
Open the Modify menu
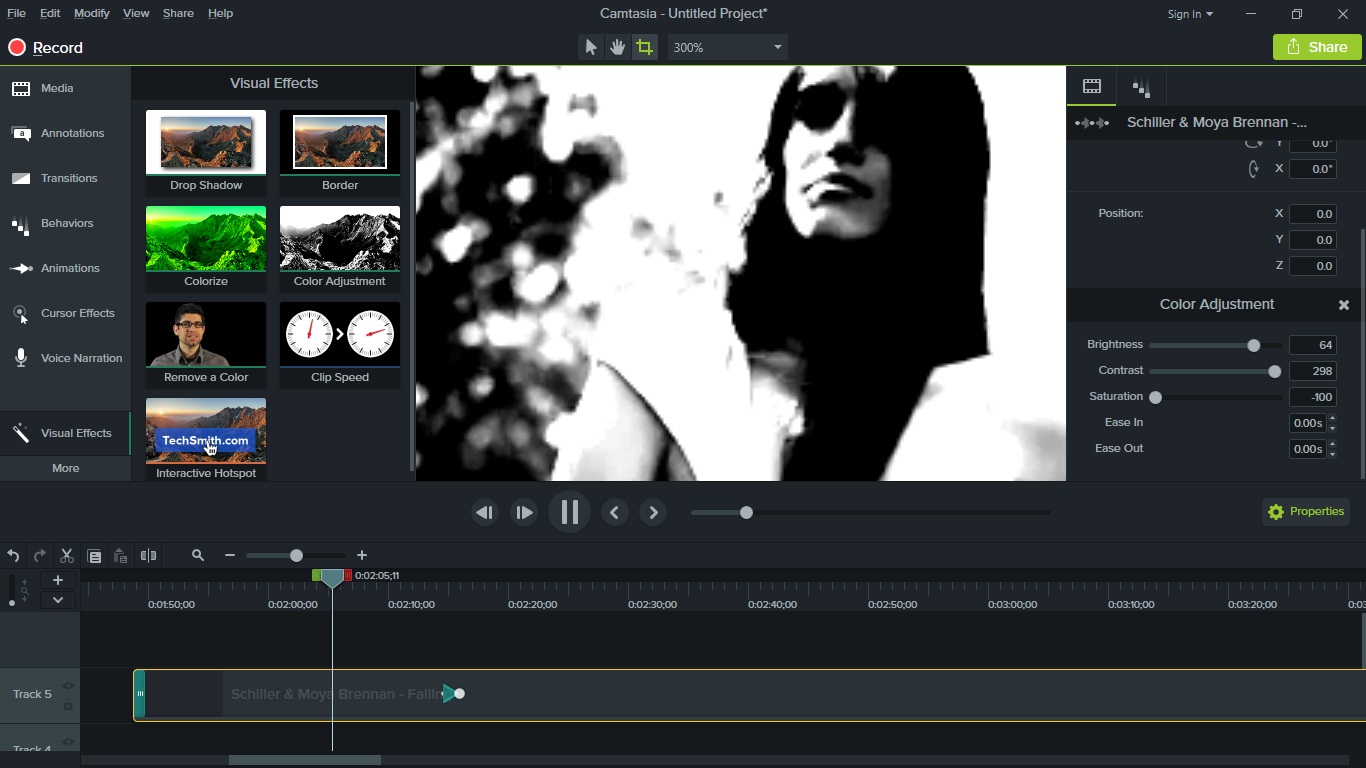pos(91,13)
